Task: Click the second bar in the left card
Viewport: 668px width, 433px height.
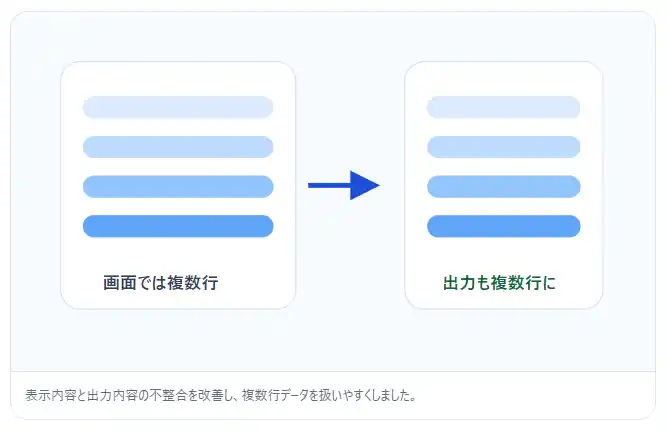Action: [x=178, y=147]
